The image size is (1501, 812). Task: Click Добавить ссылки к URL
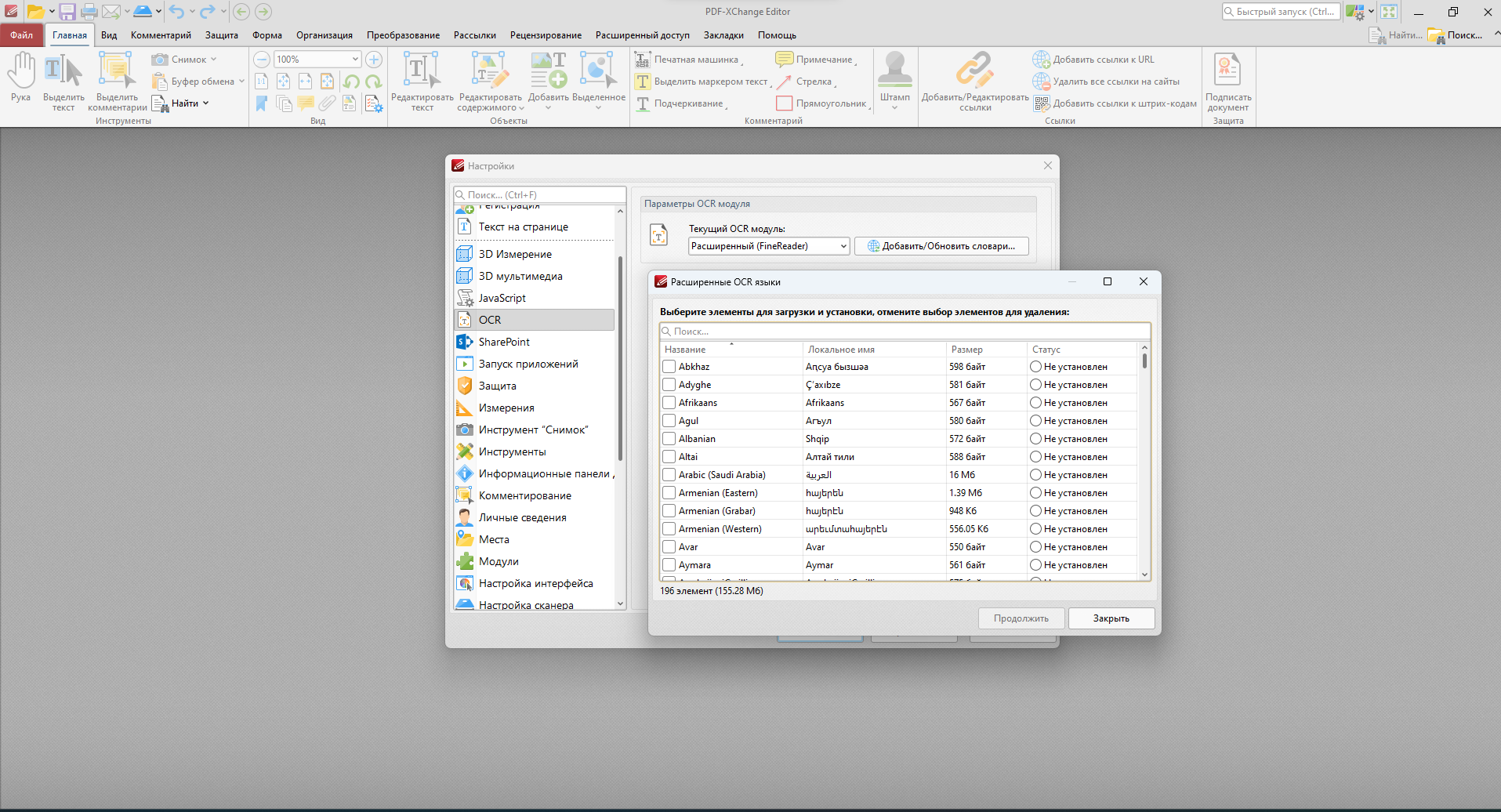point(1093,60)
